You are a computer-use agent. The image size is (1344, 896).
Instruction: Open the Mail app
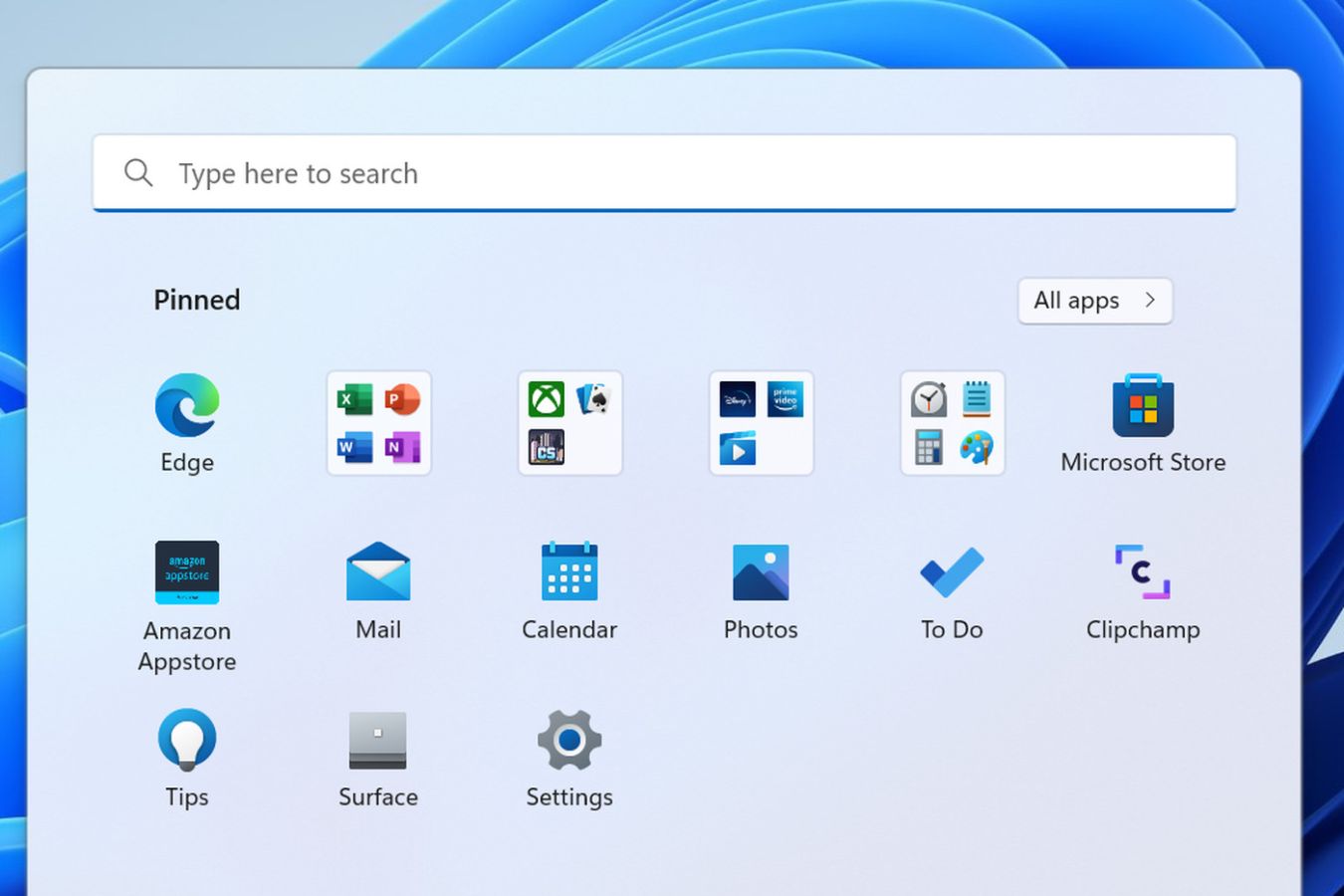(378, 572)
